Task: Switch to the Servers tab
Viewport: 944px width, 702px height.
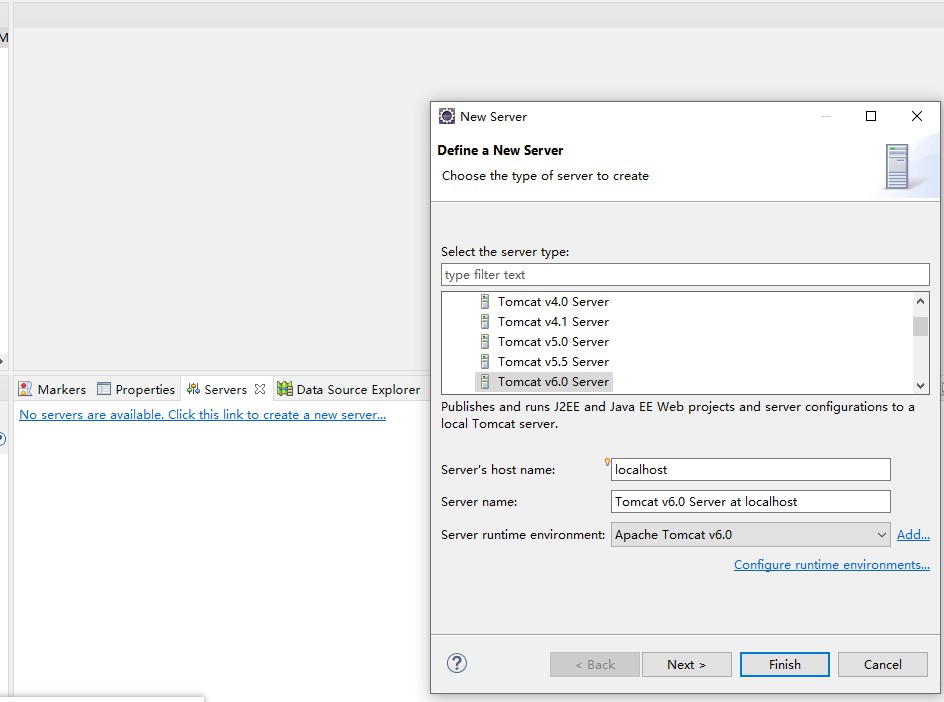Action: (x=226, y=389)
